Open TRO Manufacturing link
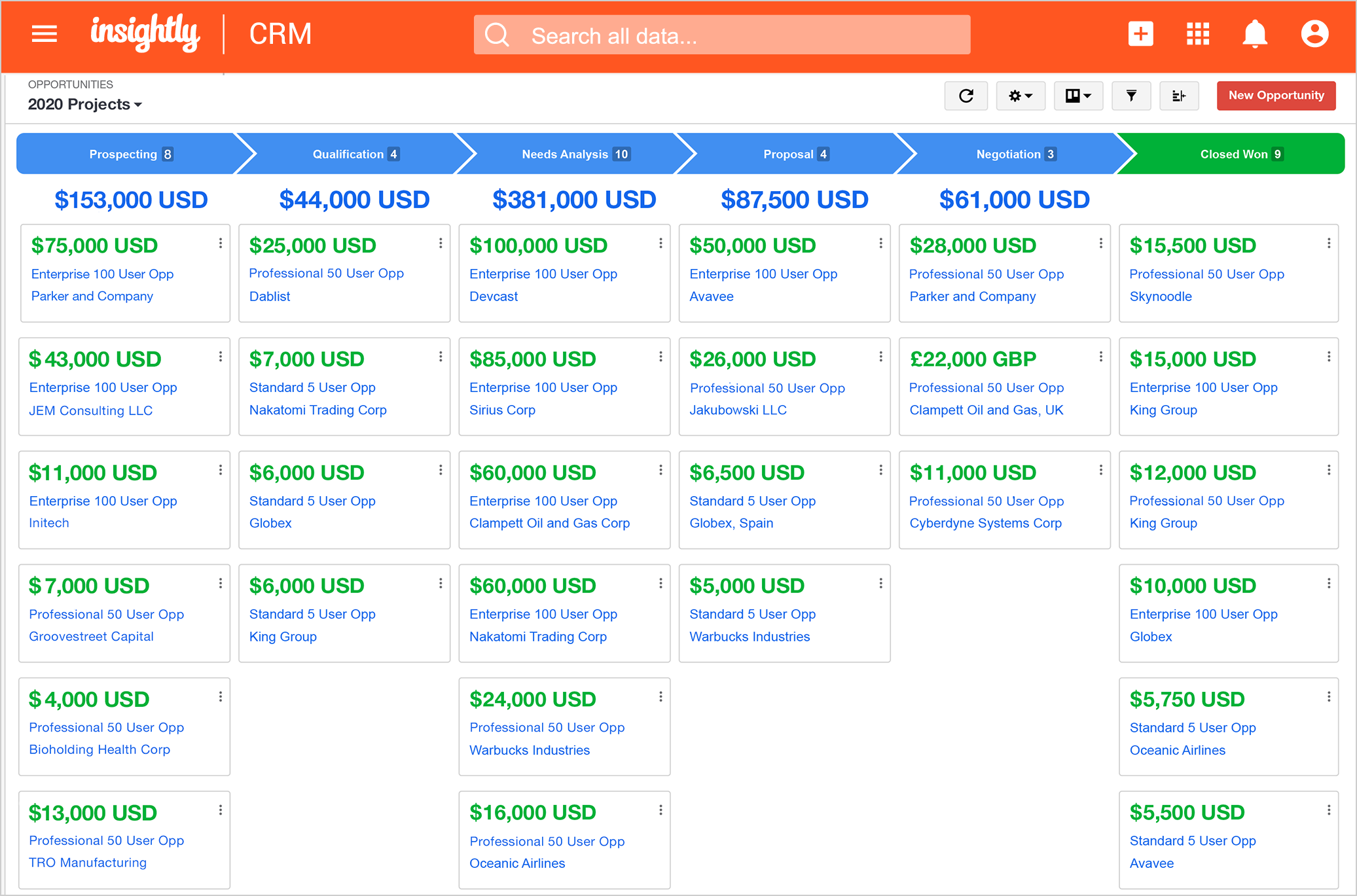 [x=88, y=863]
